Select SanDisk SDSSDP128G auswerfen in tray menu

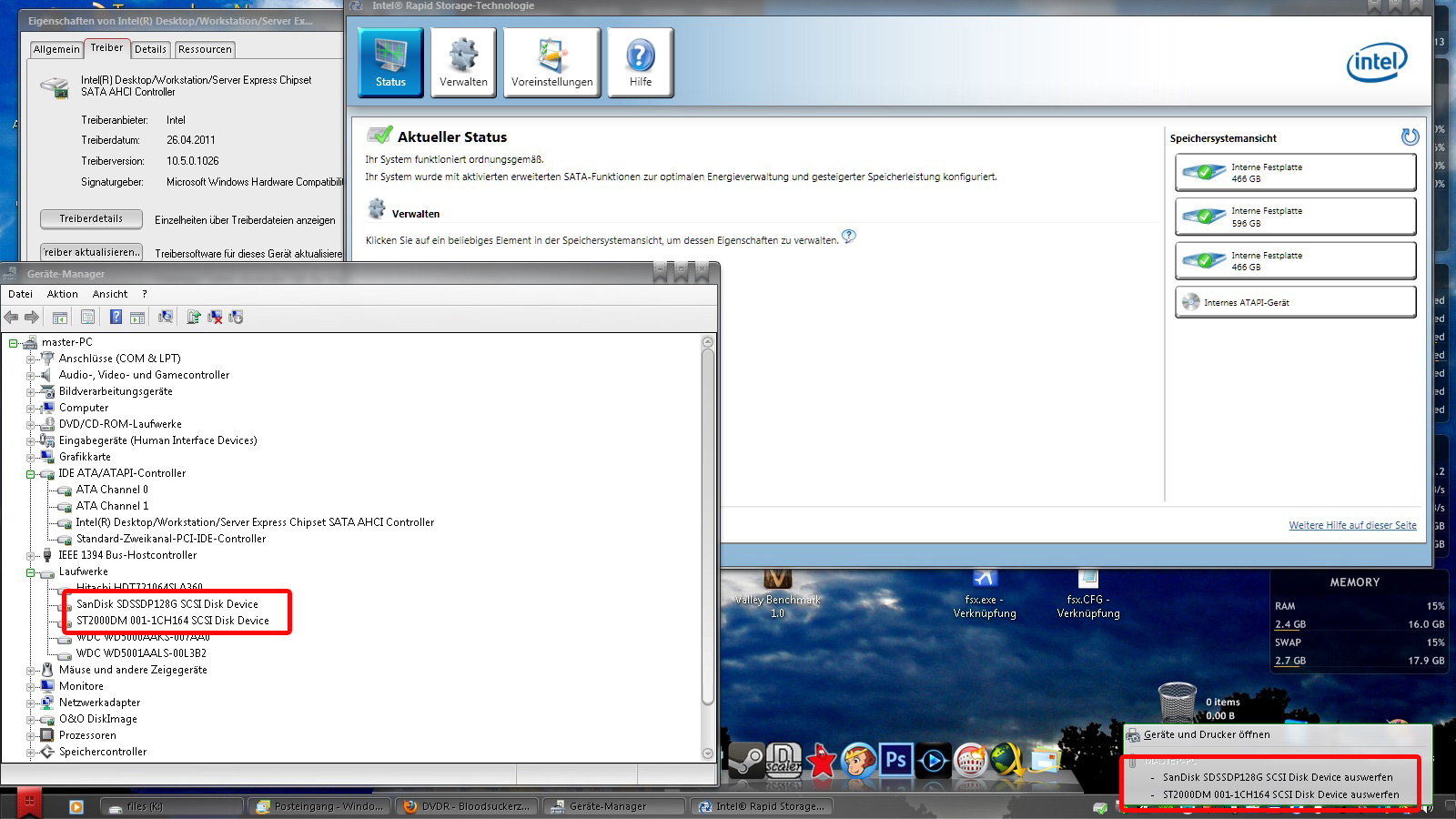click(1278, 777)
